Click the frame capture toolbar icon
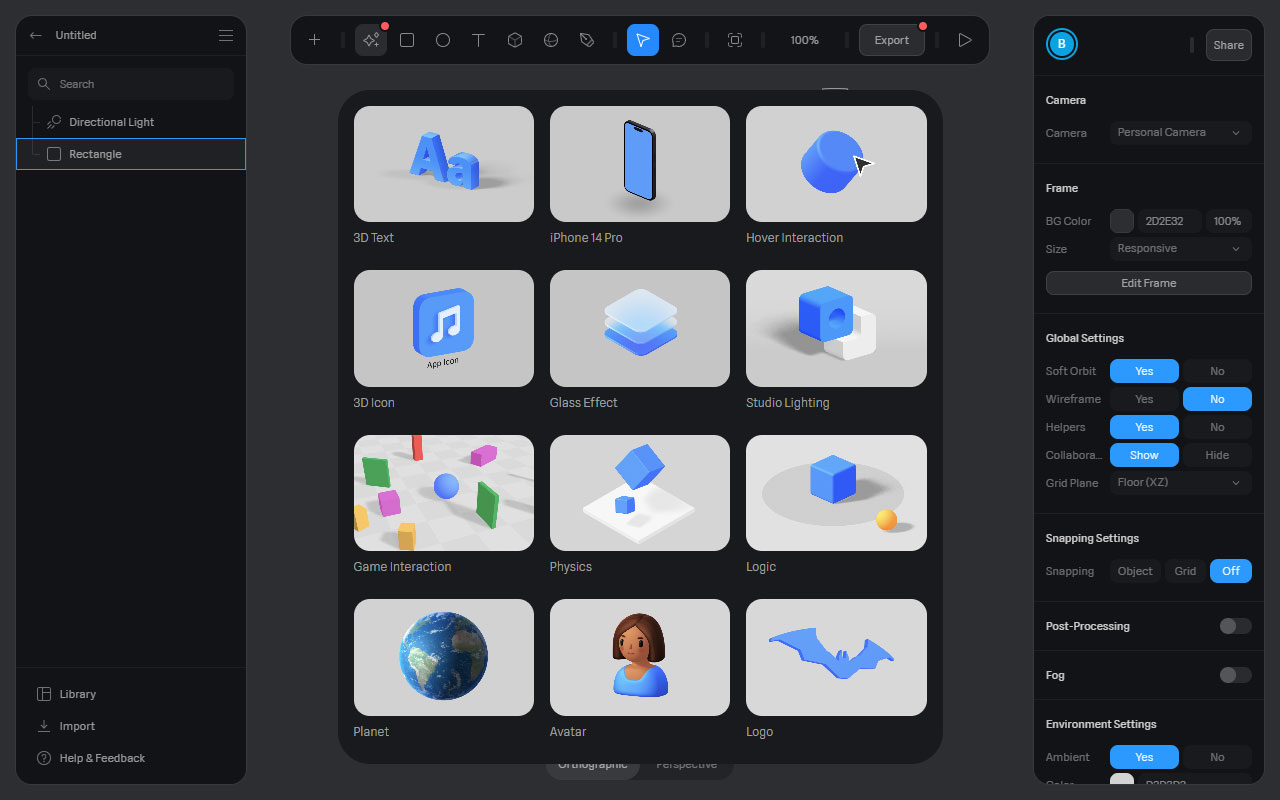1280x800 pixels. 735,40
